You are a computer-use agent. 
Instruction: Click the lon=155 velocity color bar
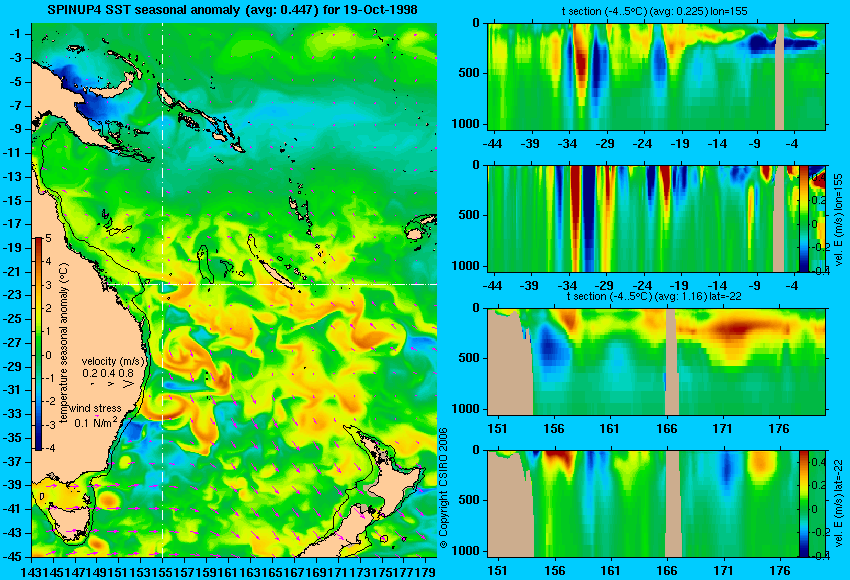(803, 218)
